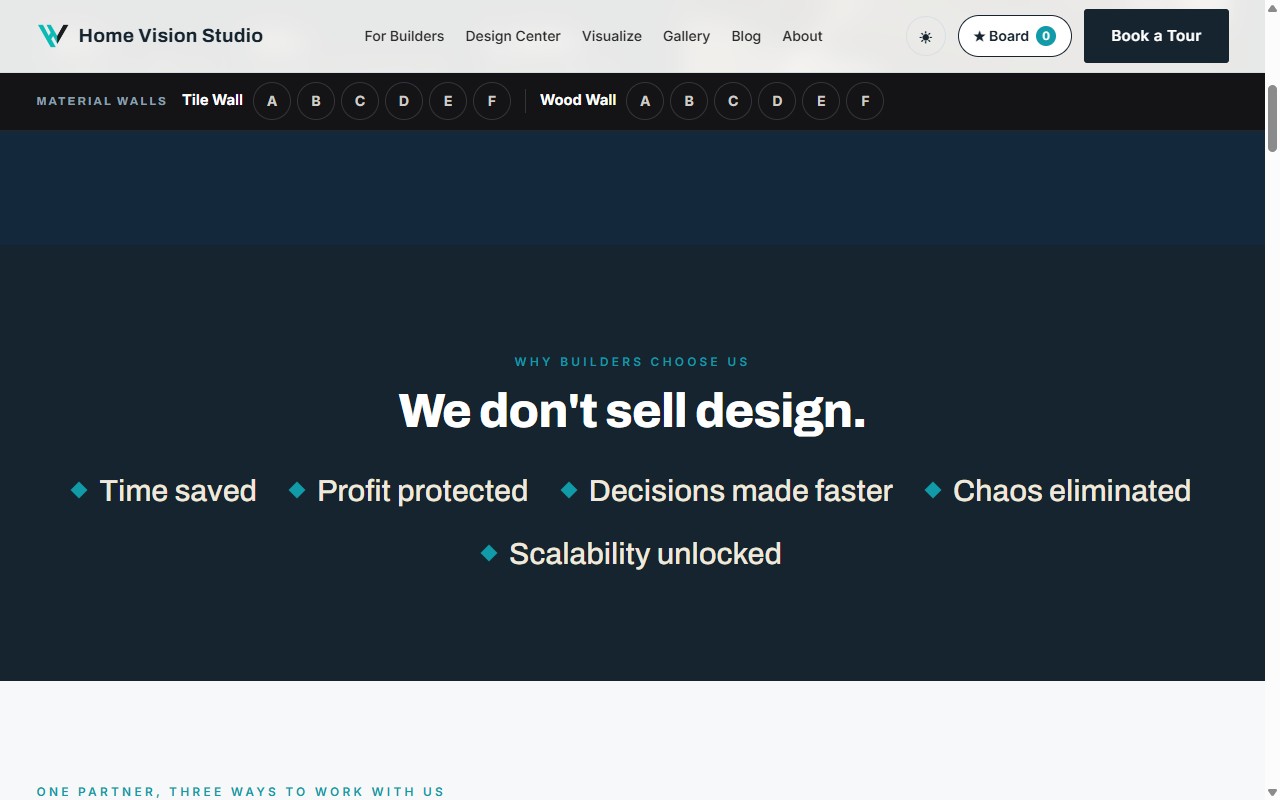Click the Board counter badge showing 0

click(x=1046, y=36)
